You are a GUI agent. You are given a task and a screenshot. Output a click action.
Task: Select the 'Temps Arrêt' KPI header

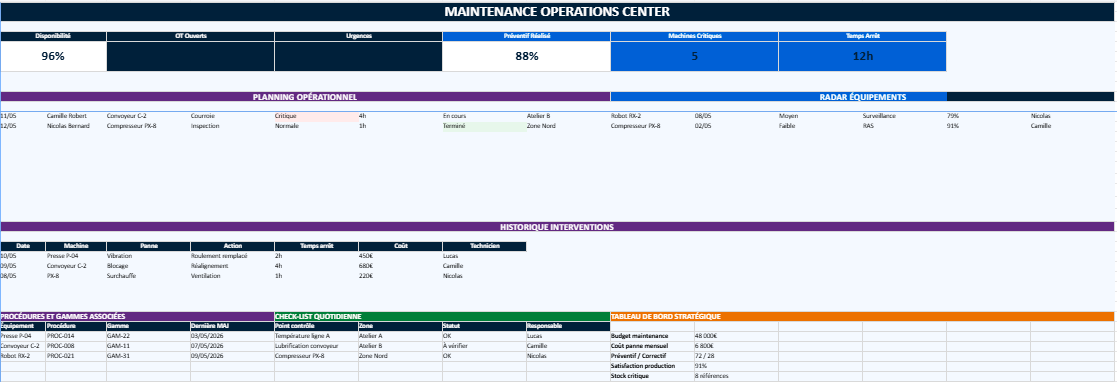pyautogui.click(x=863, y=36)
